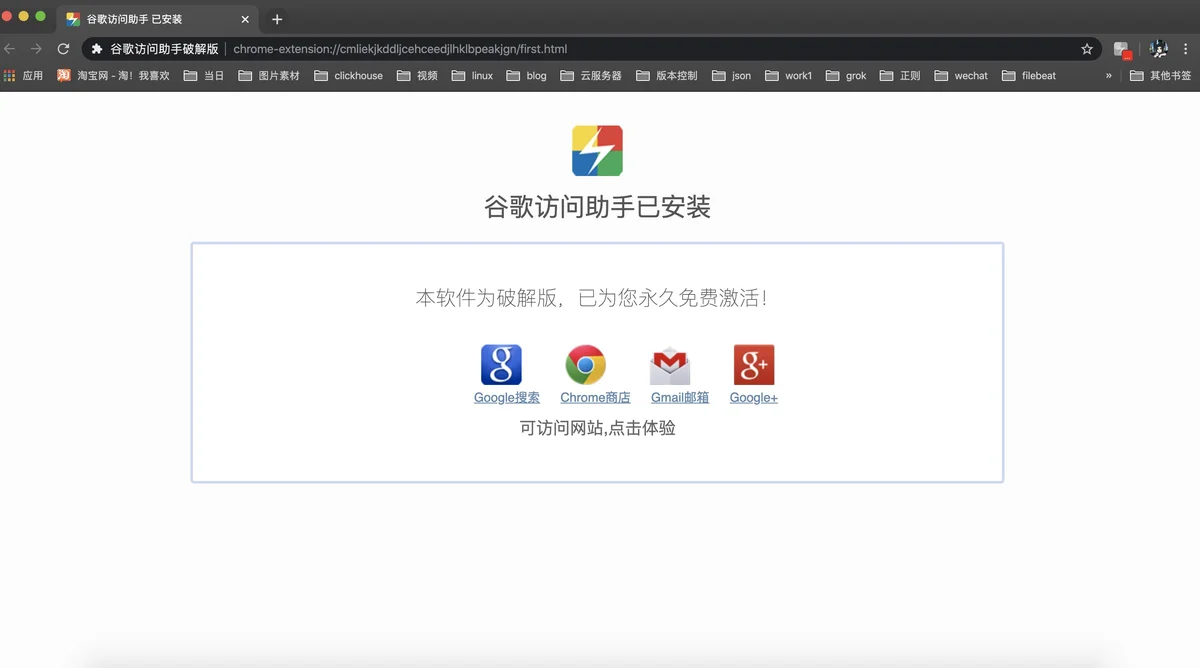Screen dimensions: 1200x668
Task: Open the blog bookmark folder
Action: pyautogui.click(x=527, y=76)
